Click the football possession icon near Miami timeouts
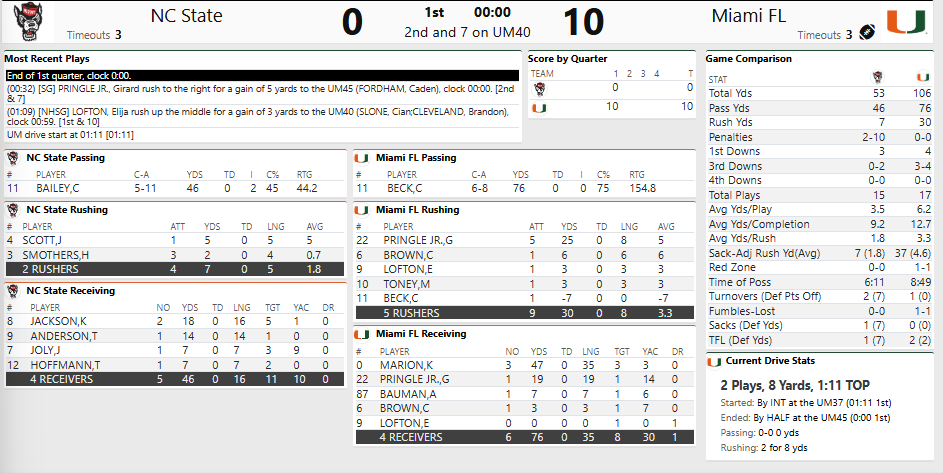 click(867, 33)
